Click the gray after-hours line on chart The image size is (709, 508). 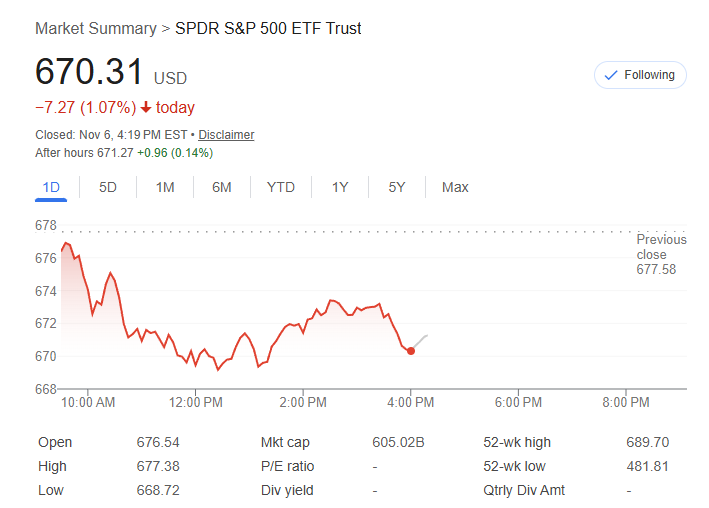pos(421,340)
